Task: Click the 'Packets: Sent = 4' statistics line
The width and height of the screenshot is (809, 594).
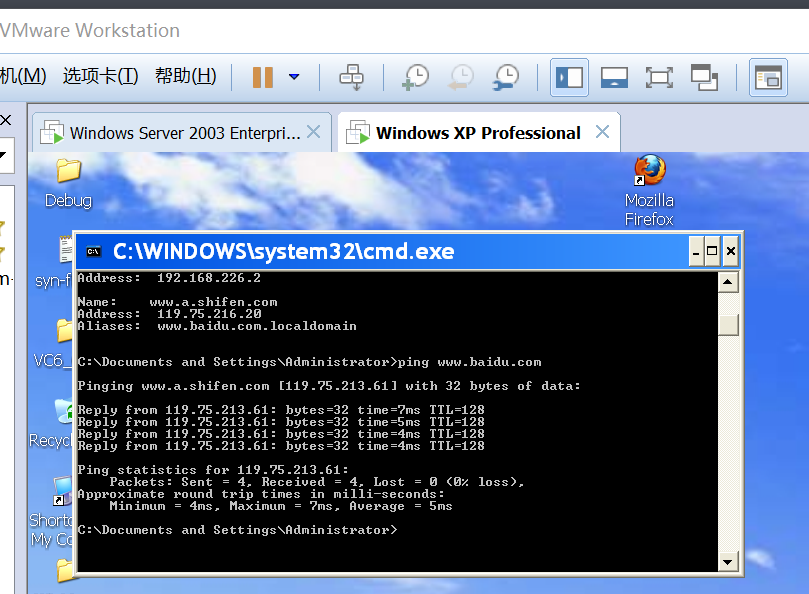Action: click(x=317, y=482)
